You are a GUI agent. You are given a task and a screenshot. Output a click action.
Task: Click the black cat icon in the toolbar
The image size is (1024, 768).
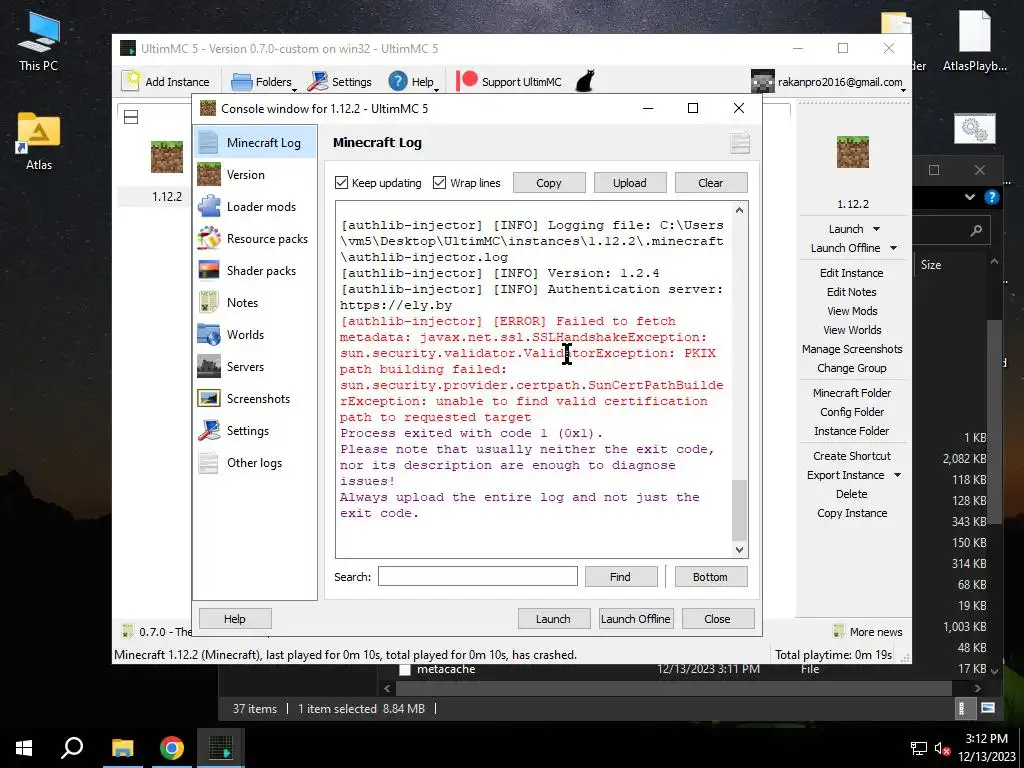pos(584,81)
